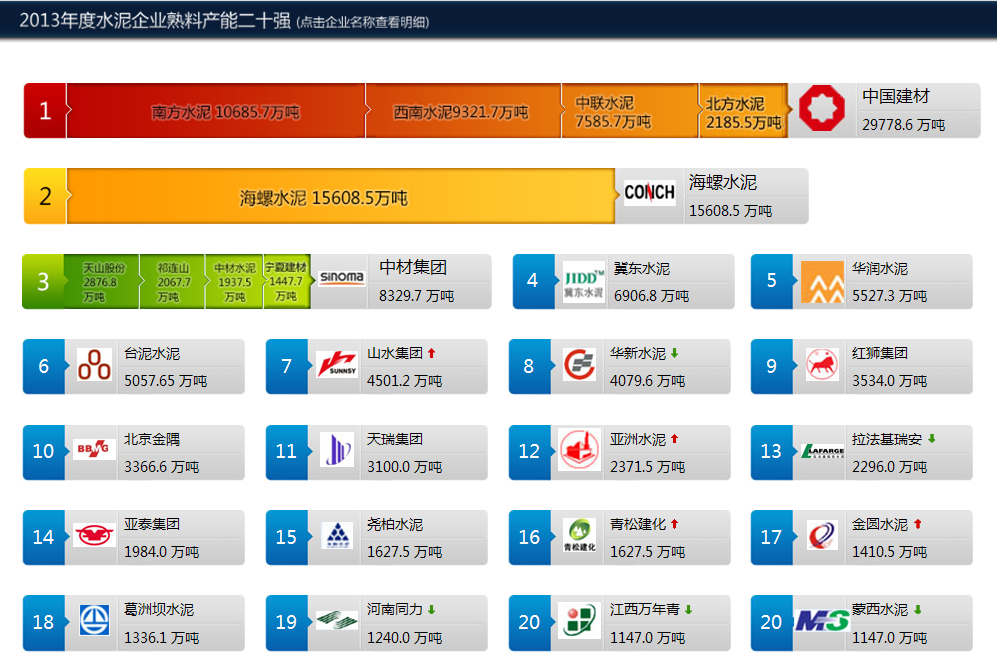
Task: Click the green down arrow beside 拉法基瑞安
Action: click(932, 439)
